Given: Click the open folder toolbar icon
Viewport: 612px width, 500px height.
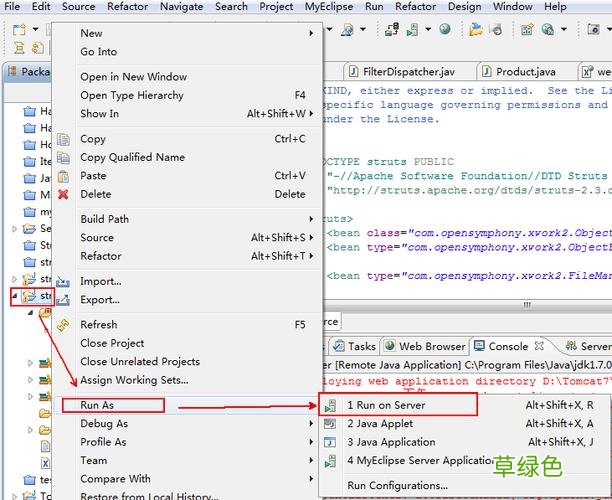Looking at the screenshot, I should click(x=475, y=29).
